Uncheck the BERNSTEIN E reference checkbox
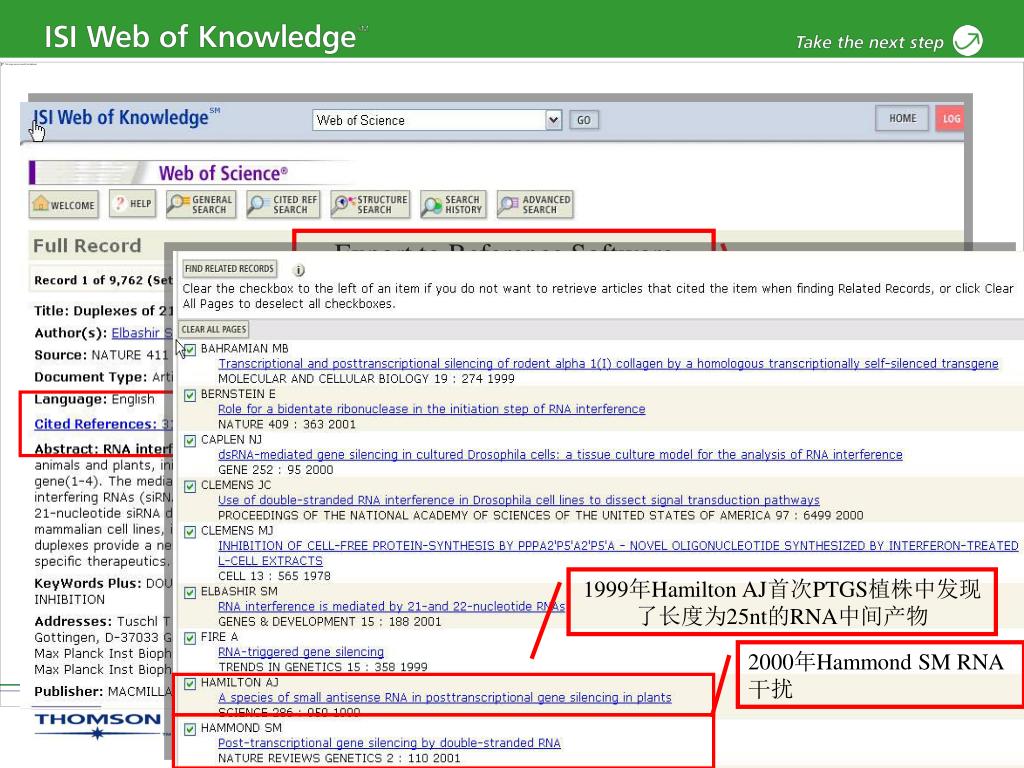Viewport: 1024px width, 768px height. point(190,395)
